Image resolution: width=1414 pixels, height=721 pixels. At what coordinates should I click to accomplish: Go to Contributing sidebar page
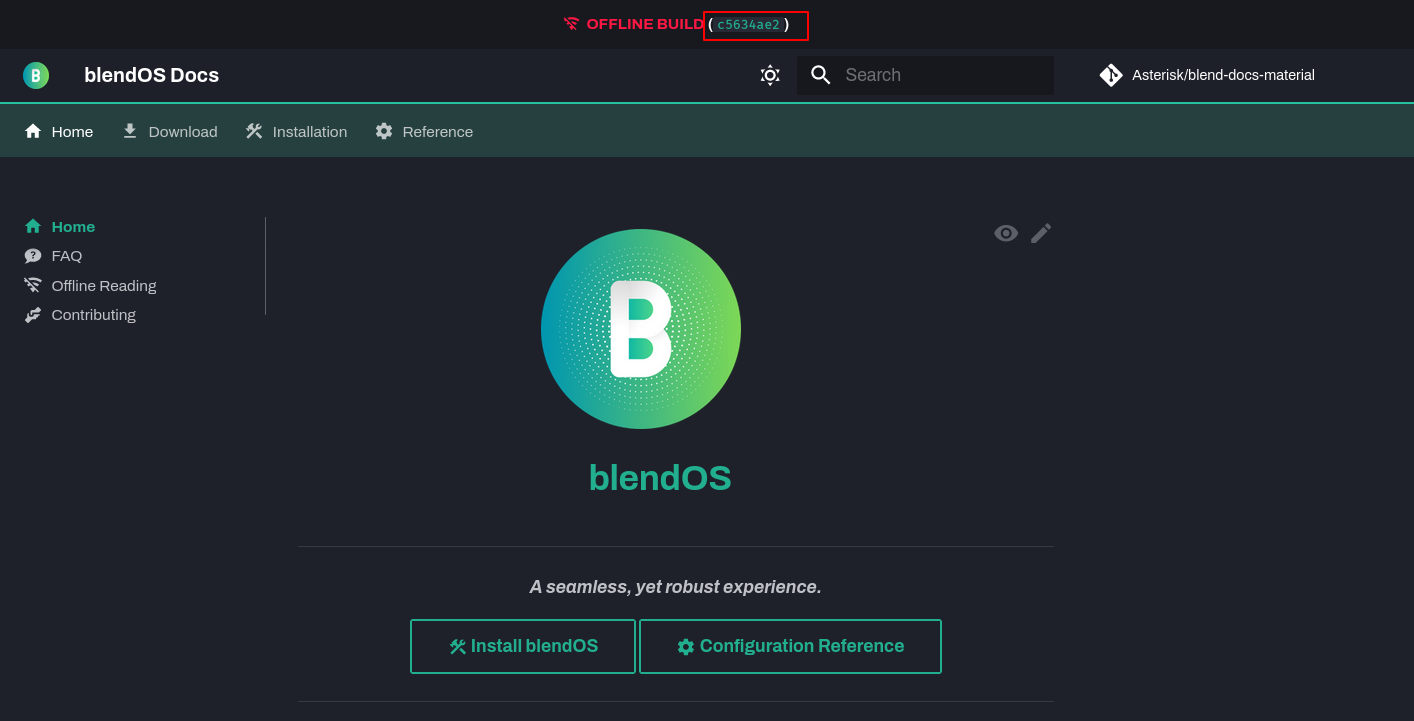click(93, 315)
